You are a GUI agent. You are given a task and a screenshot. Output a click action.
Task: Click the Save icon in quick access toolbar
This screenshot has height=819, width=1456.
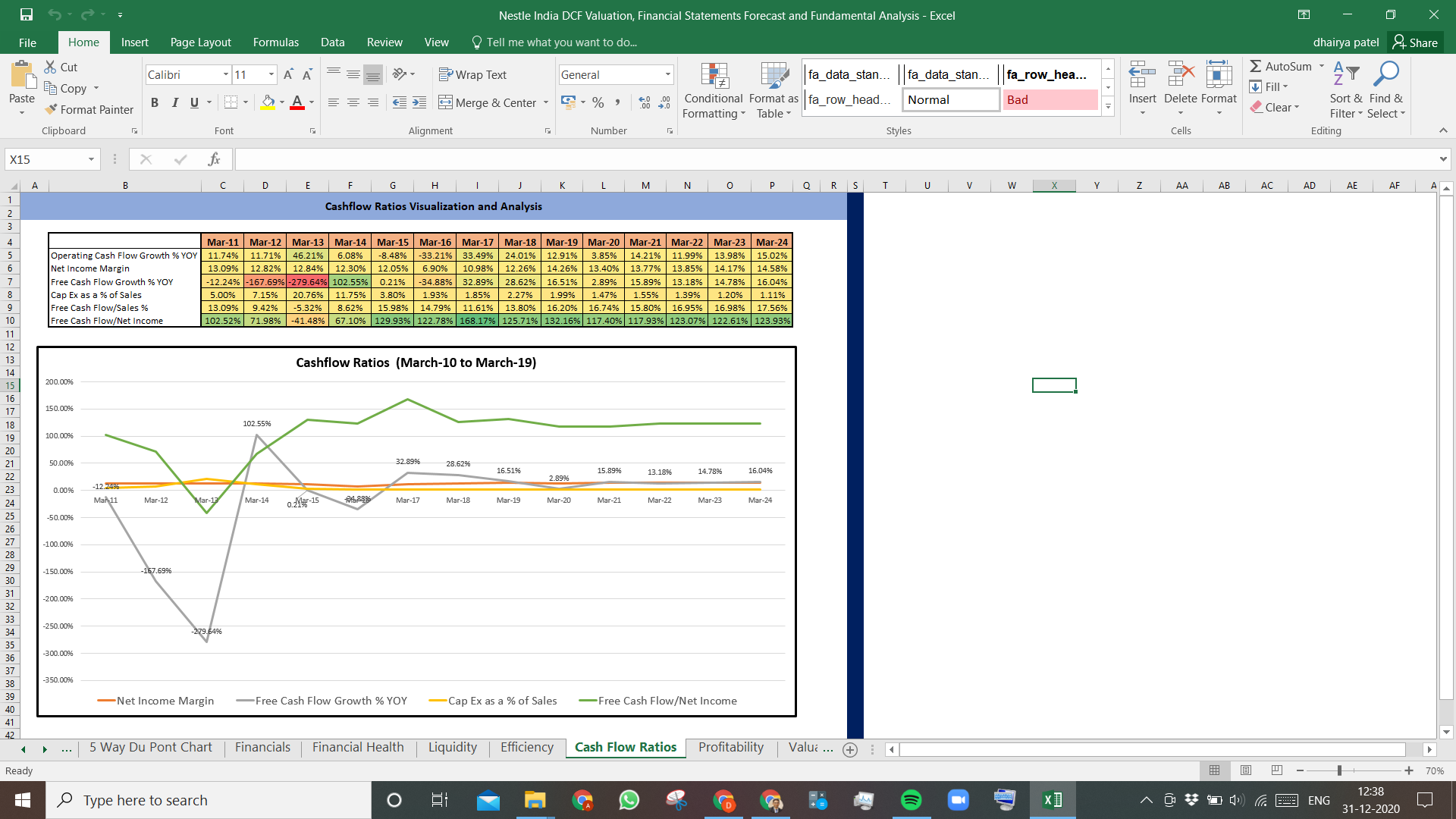(27, 14)
